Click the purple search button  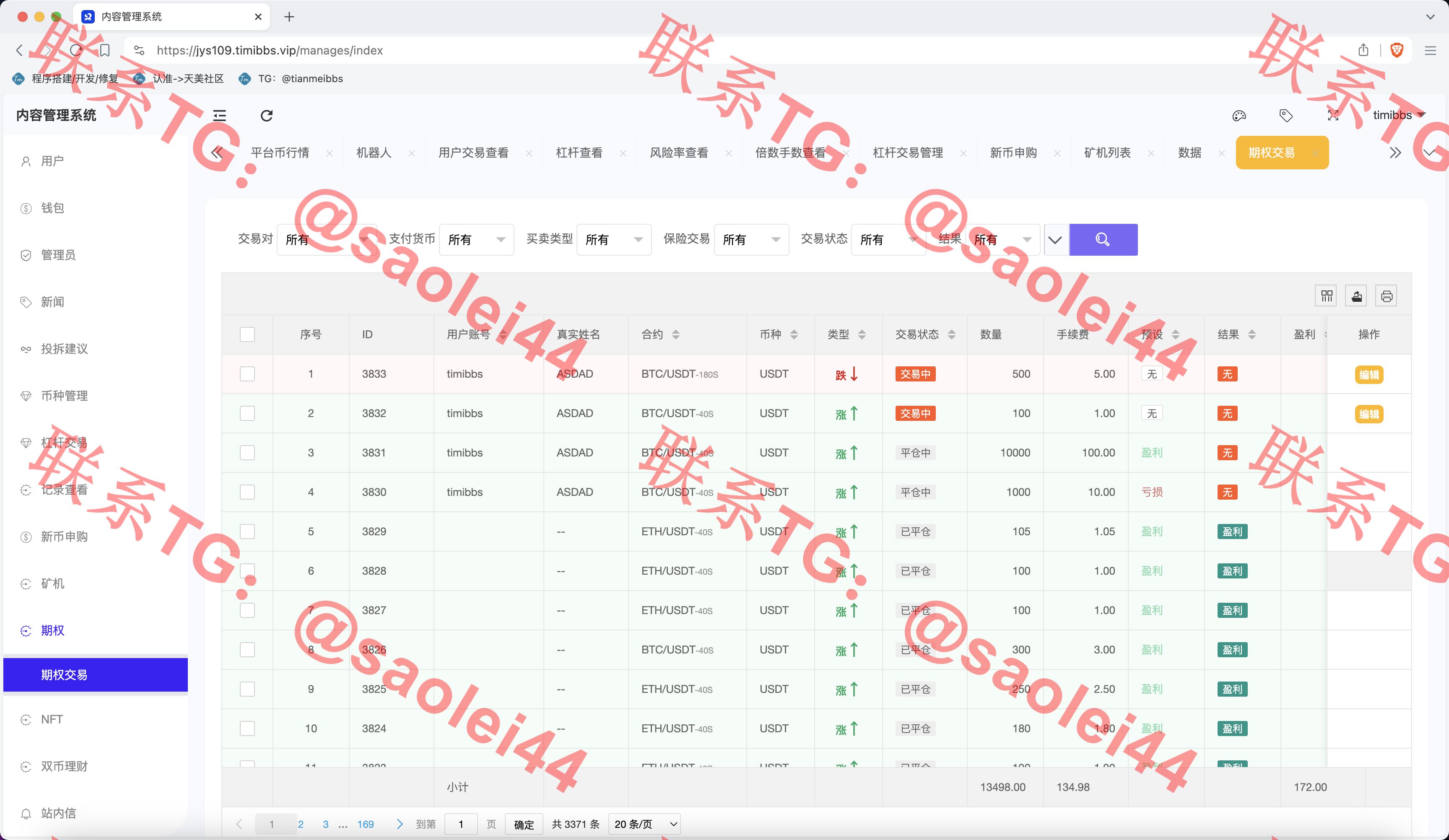tap(1103, 239)
